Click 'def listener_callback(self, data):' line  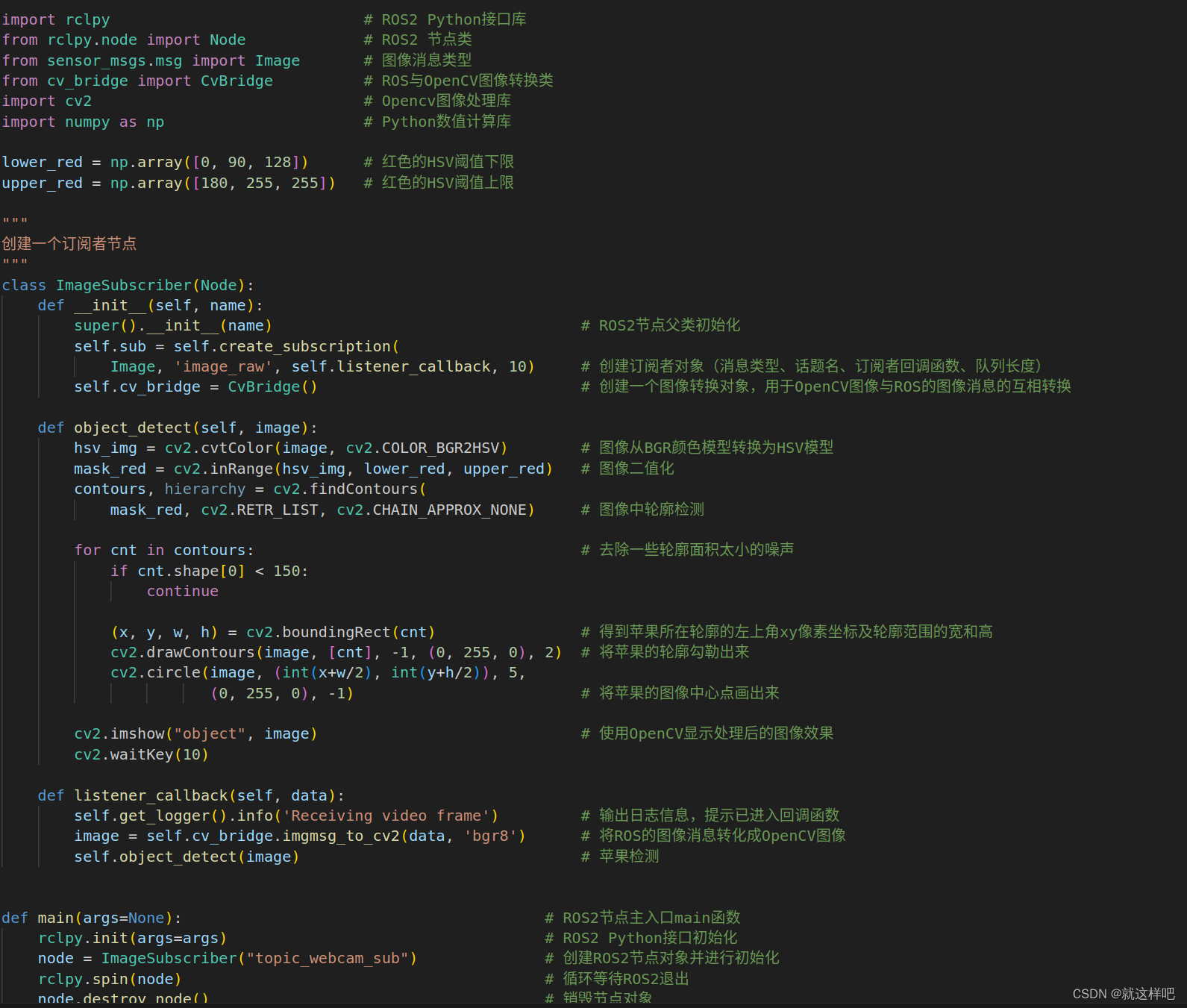191,795
